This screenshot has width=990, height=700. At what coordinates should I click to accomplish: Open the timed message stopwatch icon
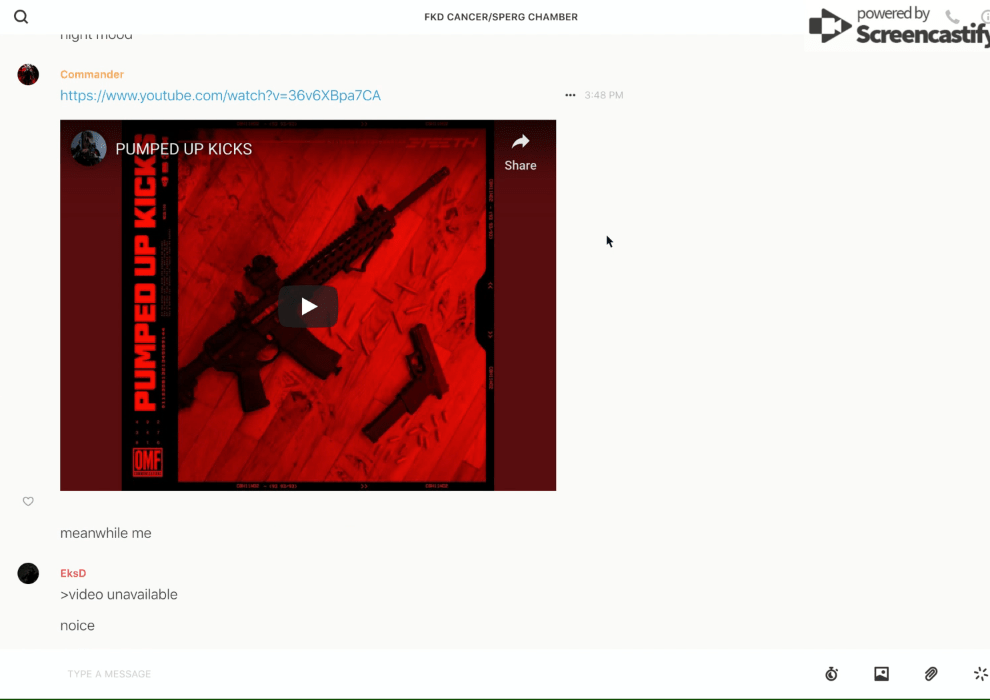click(831, 674)
